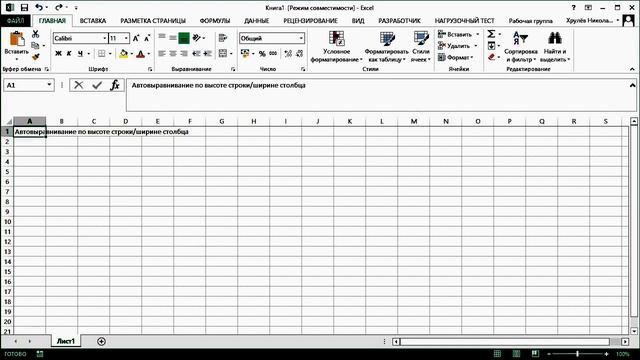Click the Fill down icon

click(x=491, y=46)
